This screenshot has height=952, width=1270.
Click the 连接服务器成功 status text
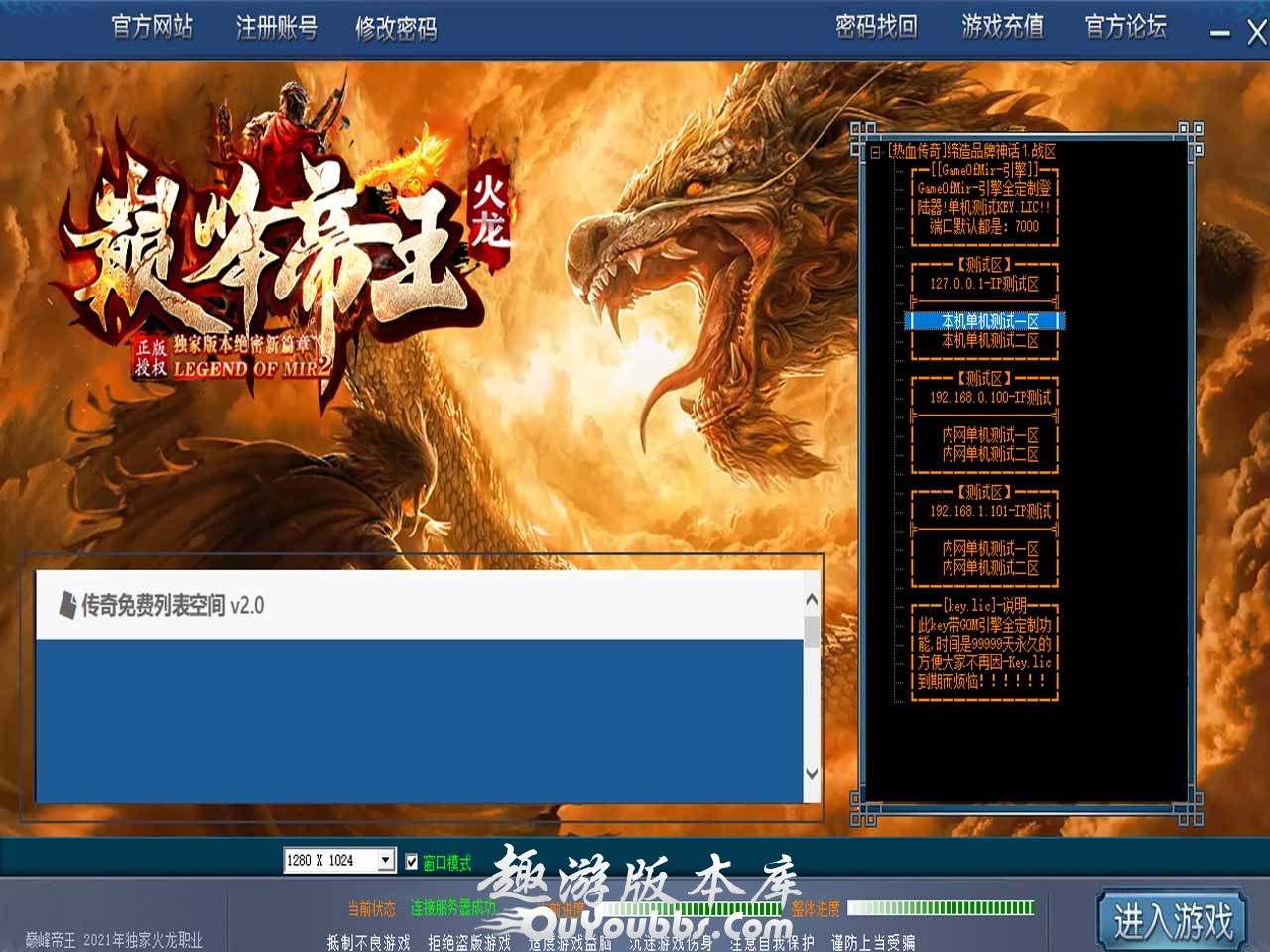click(x=452, y=907)
